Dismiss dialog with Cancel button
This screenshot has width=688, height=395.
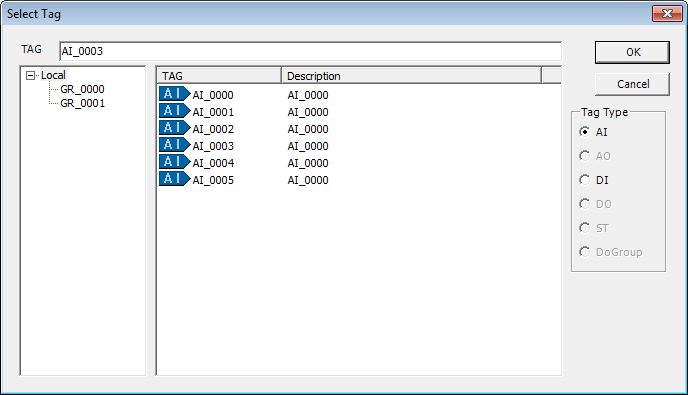click(x=632, y=84)
